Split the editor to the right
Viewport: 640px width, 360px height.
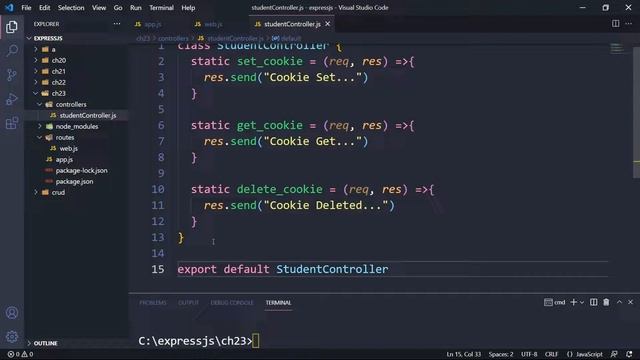pos(616,24)
